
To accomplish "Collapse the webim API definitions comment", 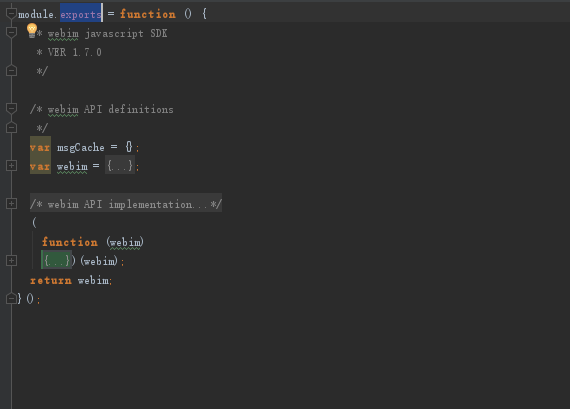I will 11,108.
